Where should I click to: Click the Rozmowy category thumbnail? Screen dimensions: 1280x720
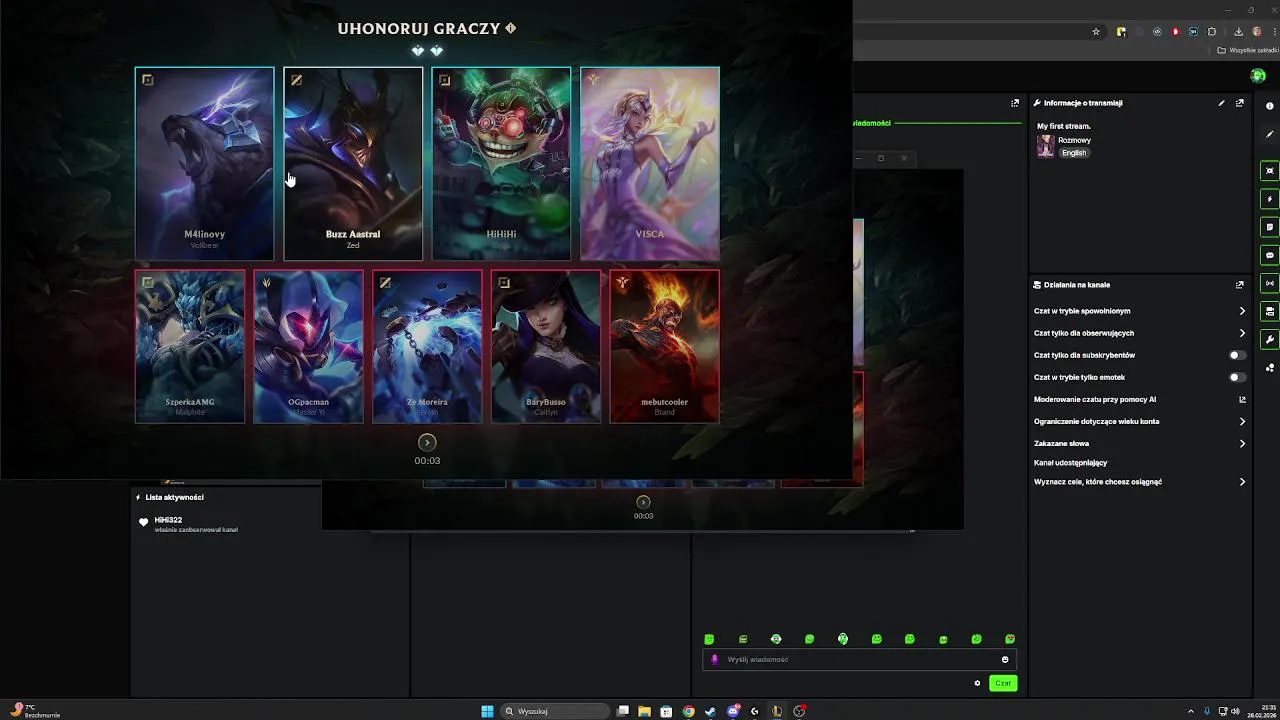[1046, 146]
